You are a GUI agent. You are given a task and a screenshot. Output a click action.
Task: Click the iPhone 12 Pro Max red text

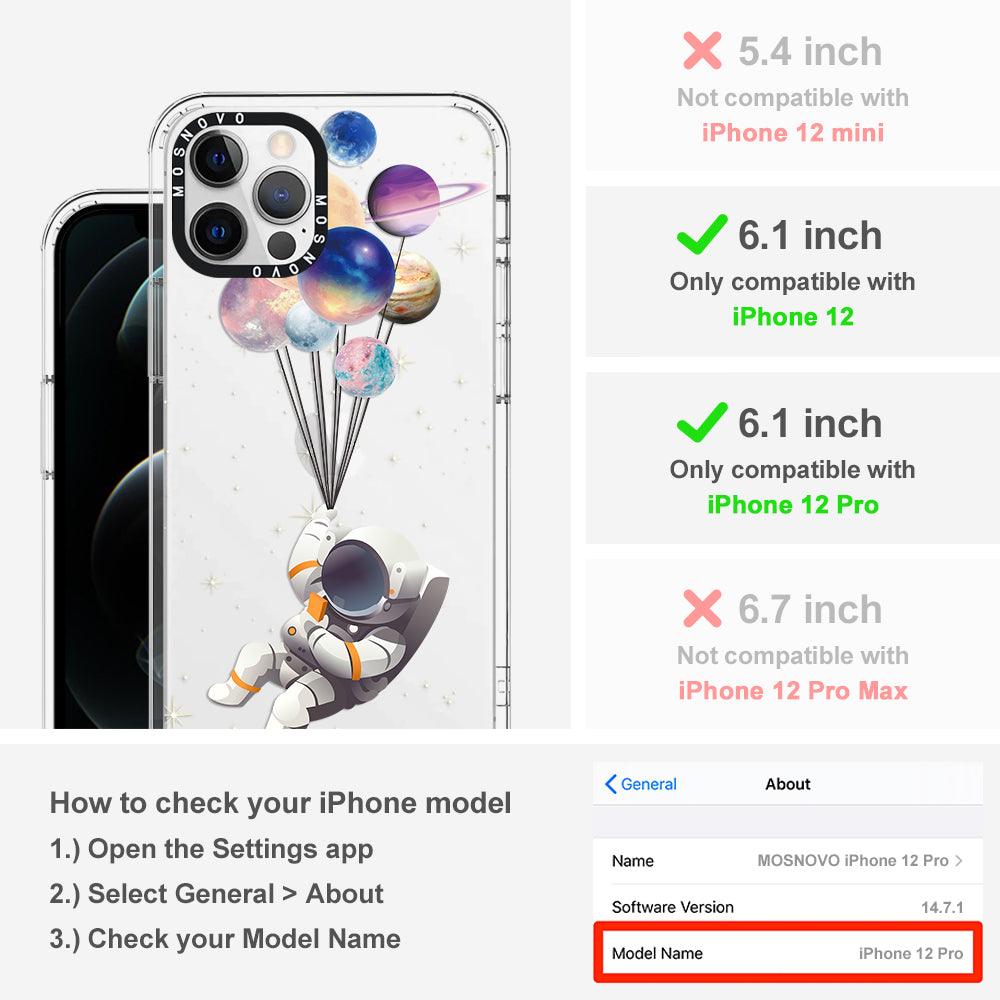coord(793,691)
